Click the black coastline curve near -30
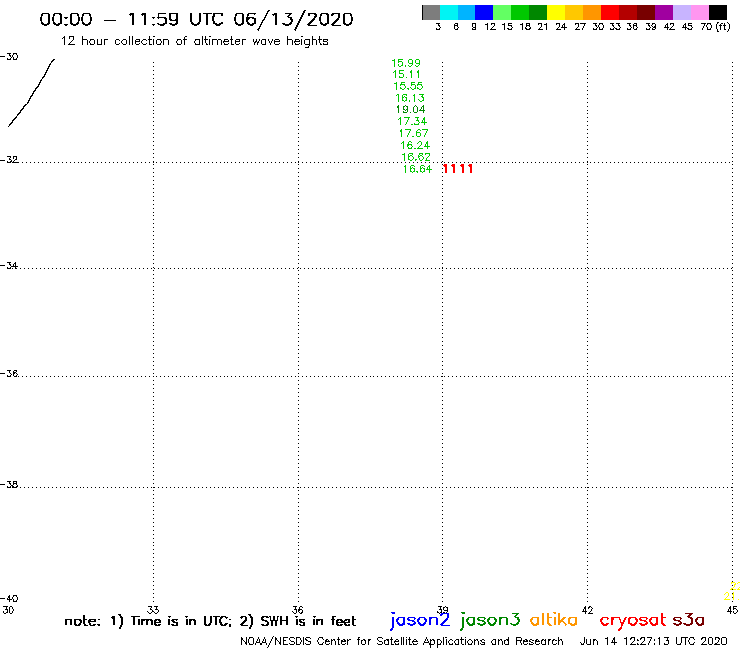 point(31,93)
